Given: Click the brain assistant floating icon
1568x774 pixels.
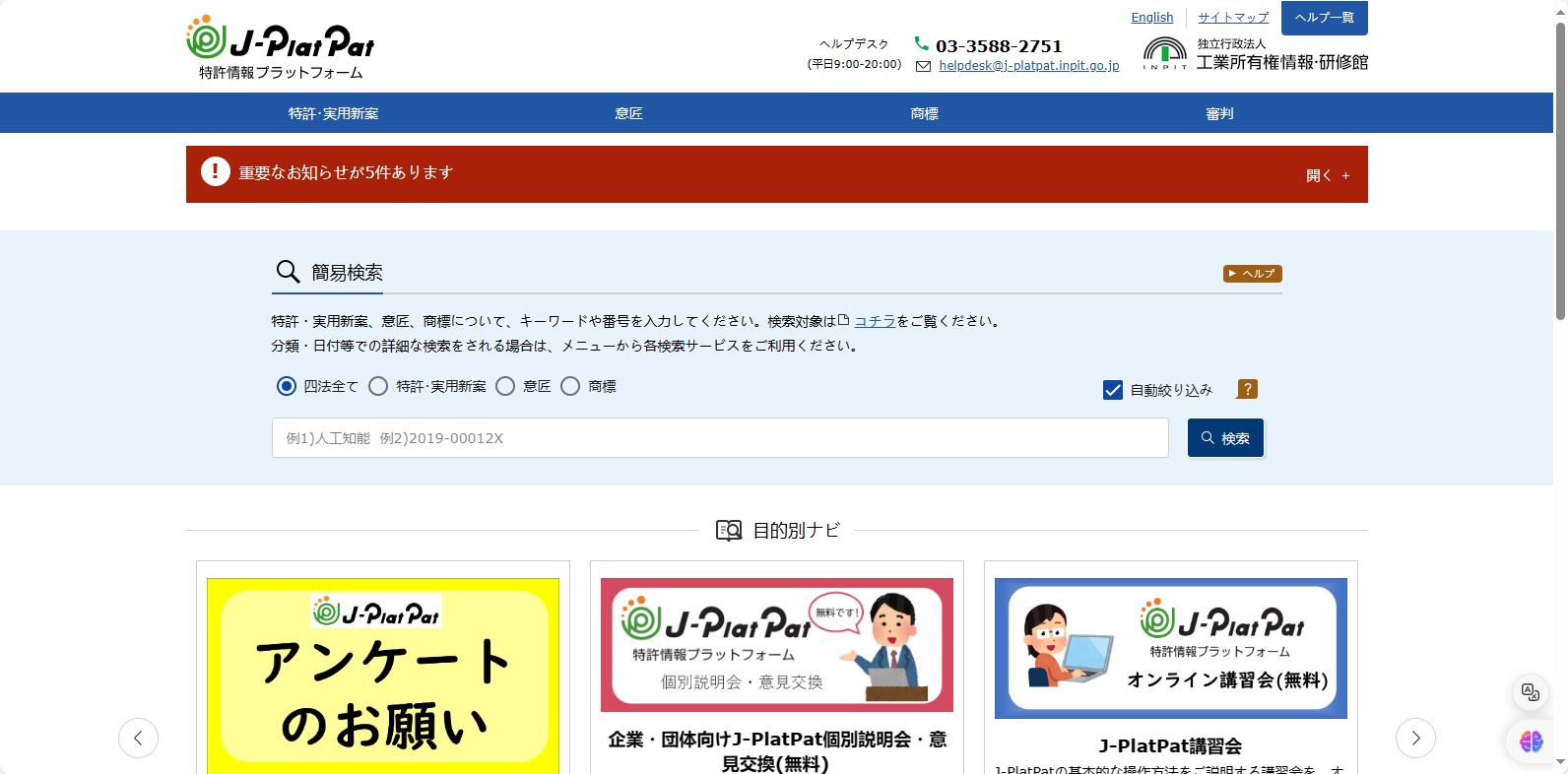Looking at the screenshot, I should [x=1531, y=742].
